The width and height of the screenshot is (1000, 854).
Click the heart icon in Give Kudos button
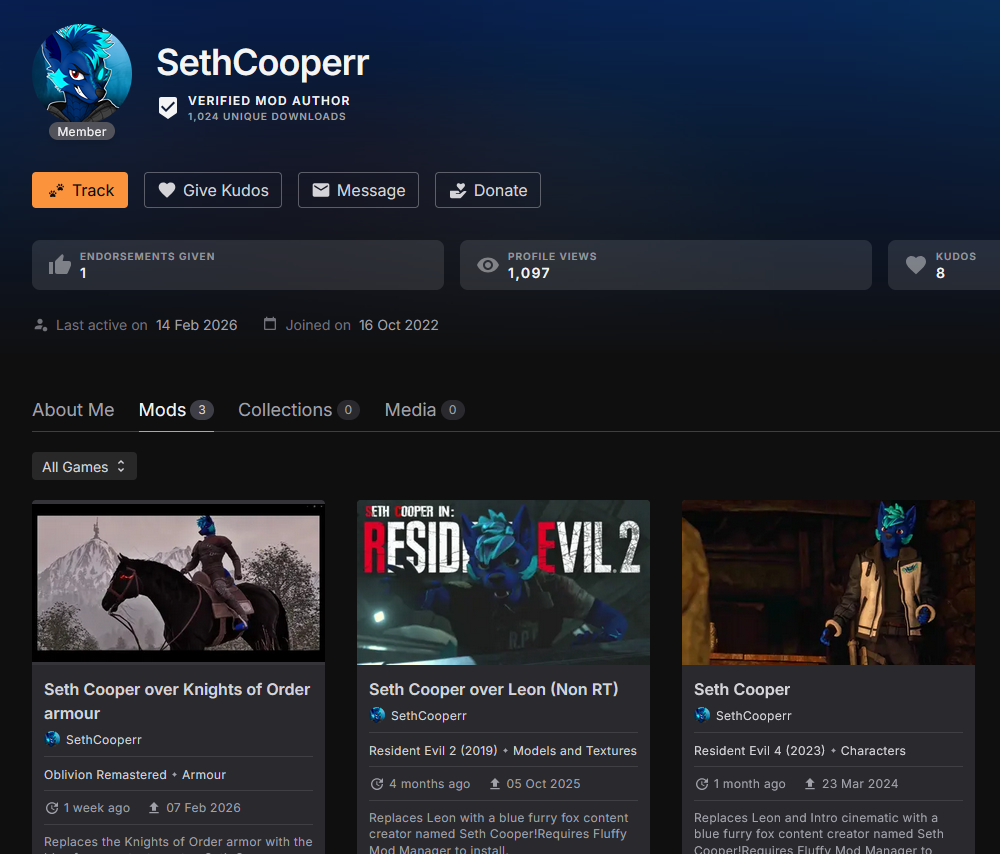pyautogui.click(x=167, y=190)
